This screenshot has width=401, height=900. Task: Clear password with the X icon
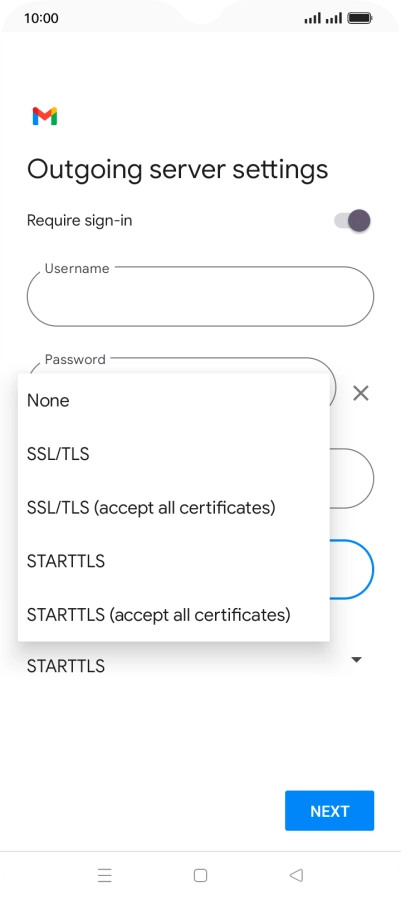point(360,393)
